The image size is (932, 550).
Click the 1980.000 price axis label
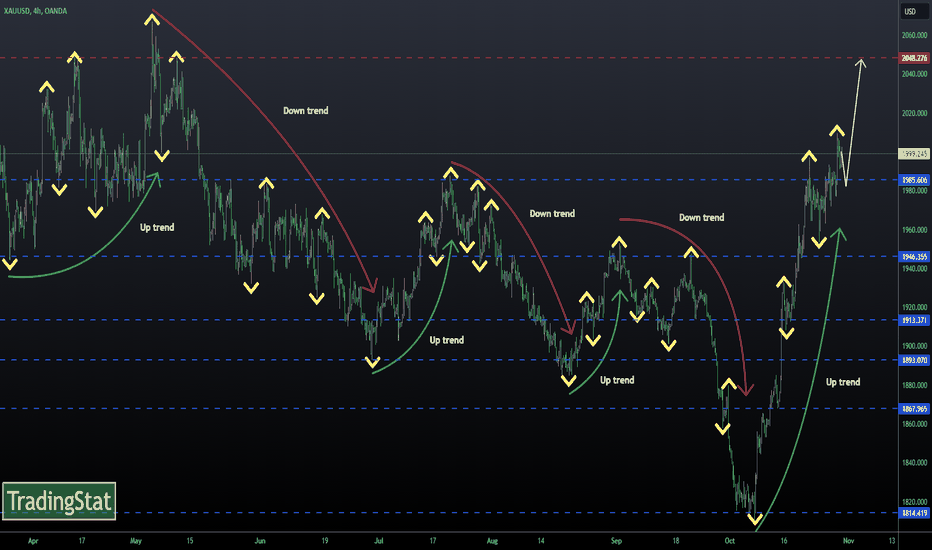(914, 190)
